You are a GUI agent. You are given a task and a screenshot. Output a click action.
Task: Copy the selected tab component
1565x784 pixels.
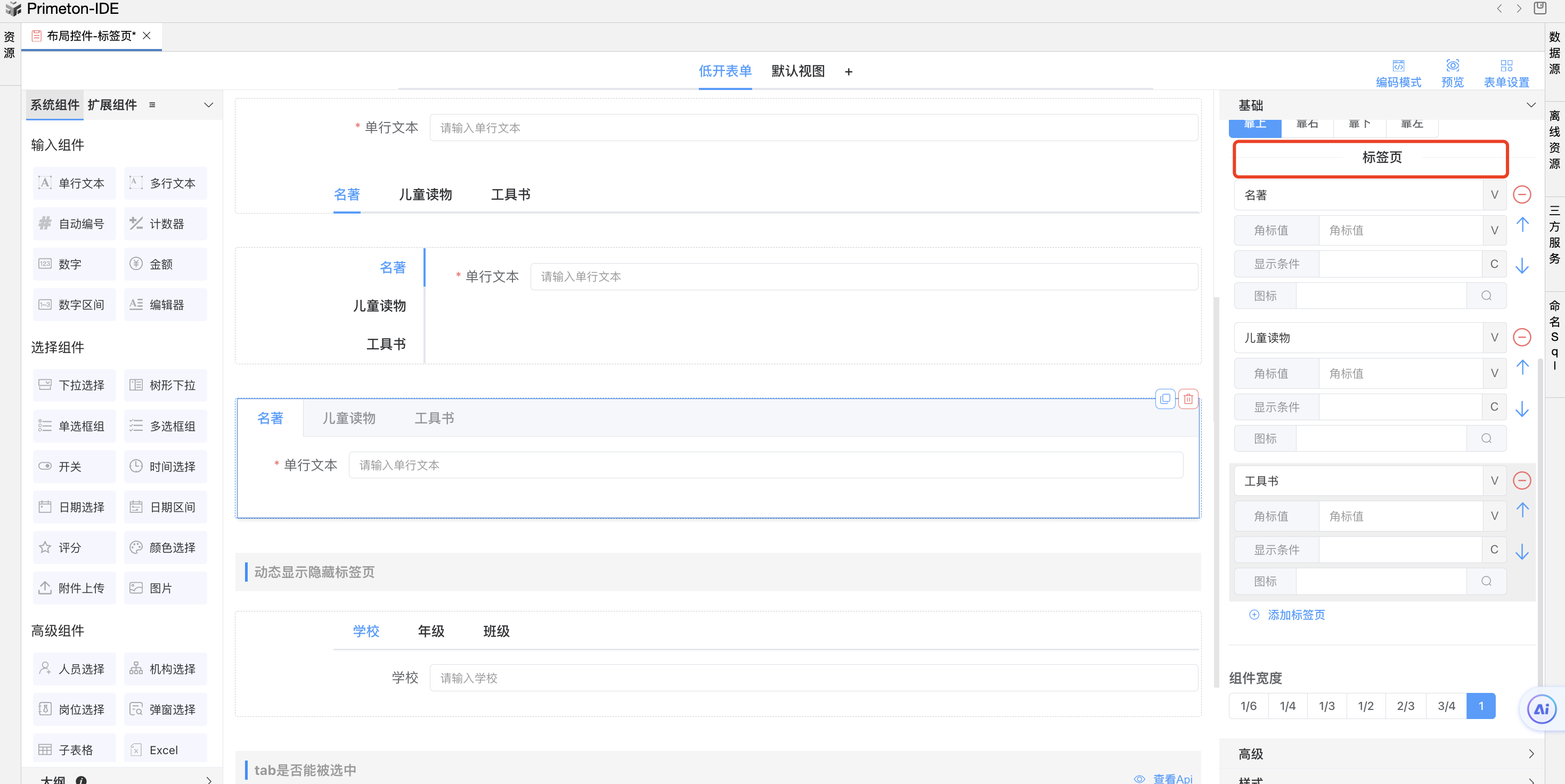tap(1164, 399)
